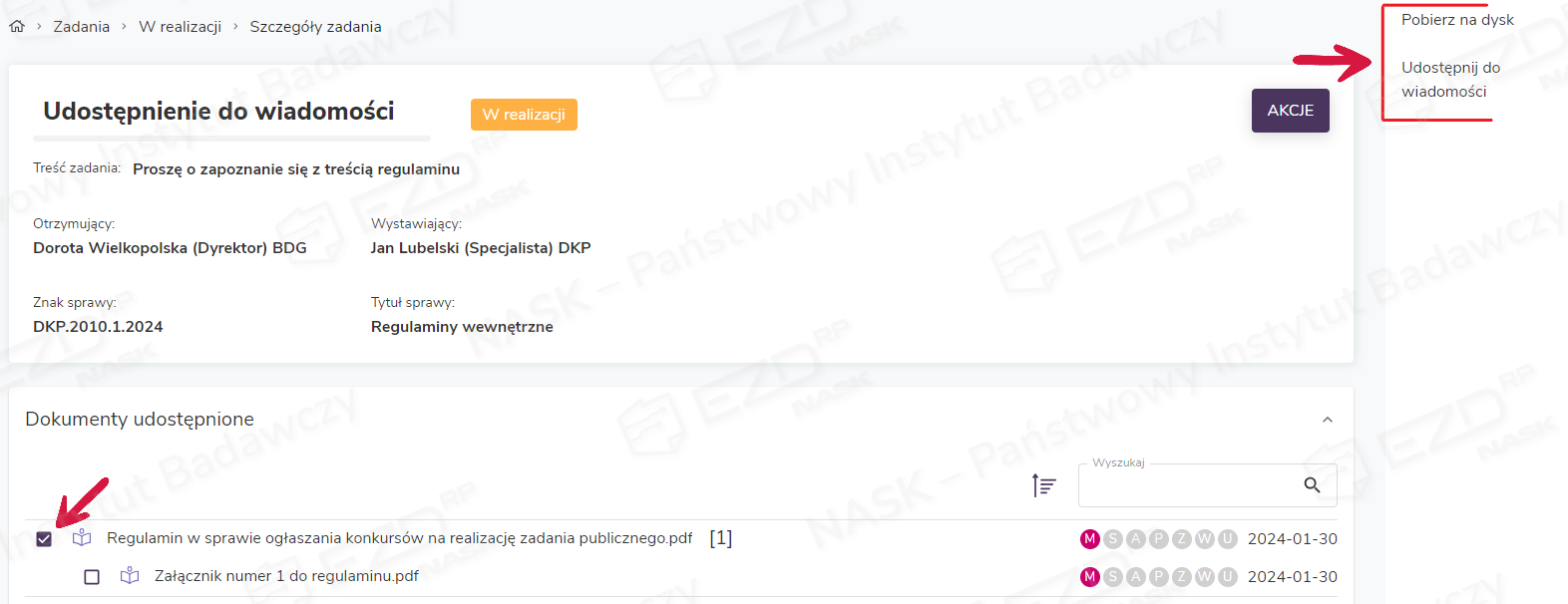1568x604 pixels.
Task: Click the U status badge on Regulamin row
Action: [x=1227, y=539]
